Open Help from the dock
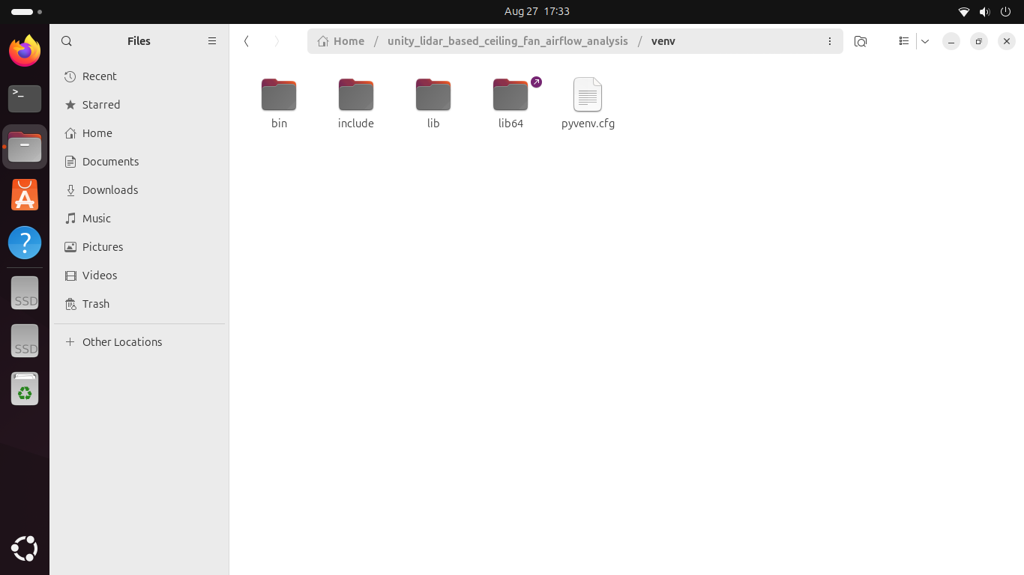This screenshot has height=575, width=1024. tap(25, 243)
